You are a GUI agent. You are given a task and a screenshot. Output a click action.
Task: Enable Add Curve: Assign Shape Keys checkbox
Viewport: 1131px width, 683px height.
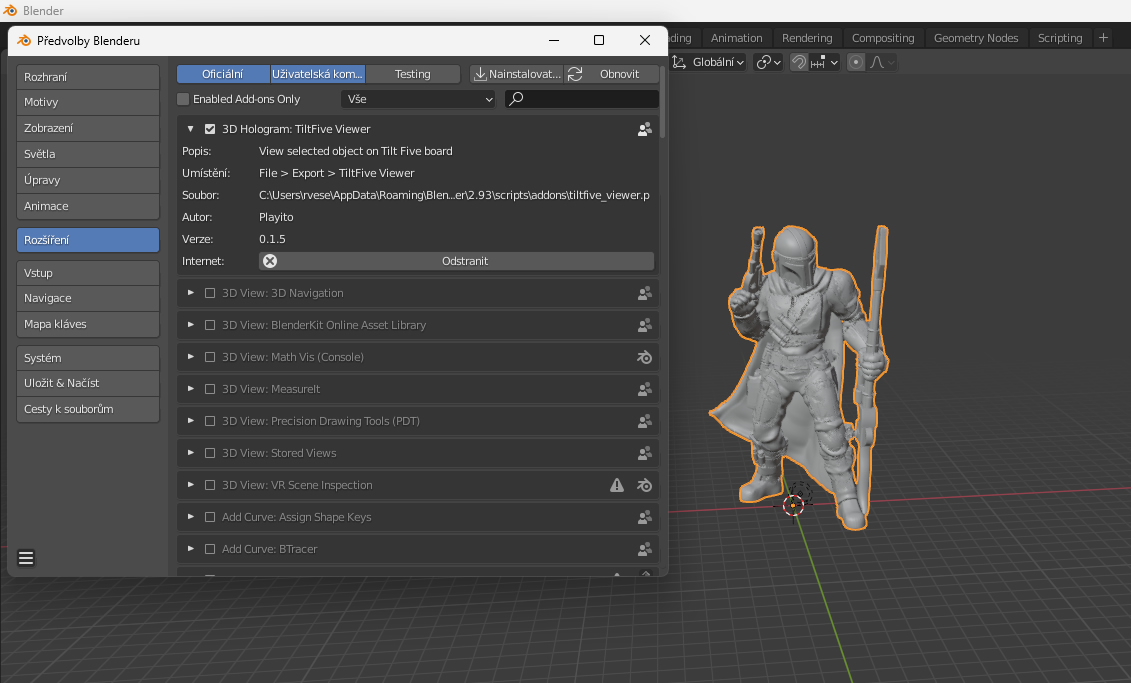pos(210,517)
